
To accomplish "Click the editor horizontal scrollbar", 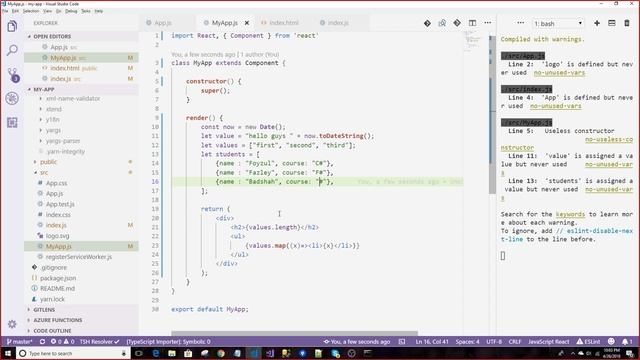I will [x=294, y=333].
